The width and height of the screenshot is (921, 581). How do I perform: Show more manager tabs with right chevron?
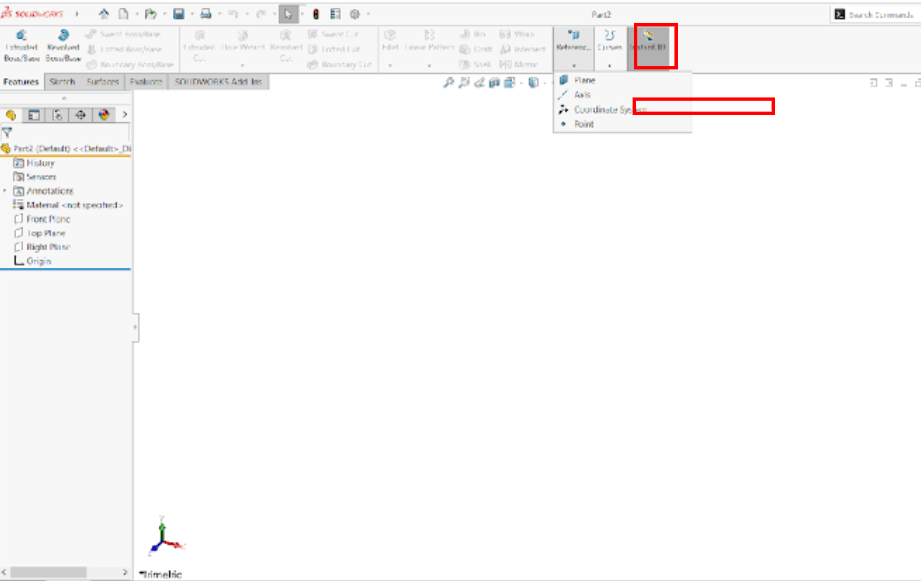point(125,115)
